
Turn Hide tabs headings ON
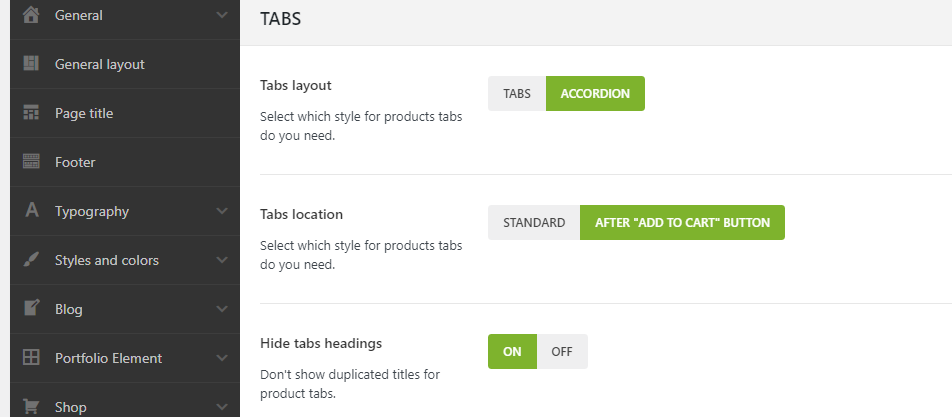click(x=512, y=351)
